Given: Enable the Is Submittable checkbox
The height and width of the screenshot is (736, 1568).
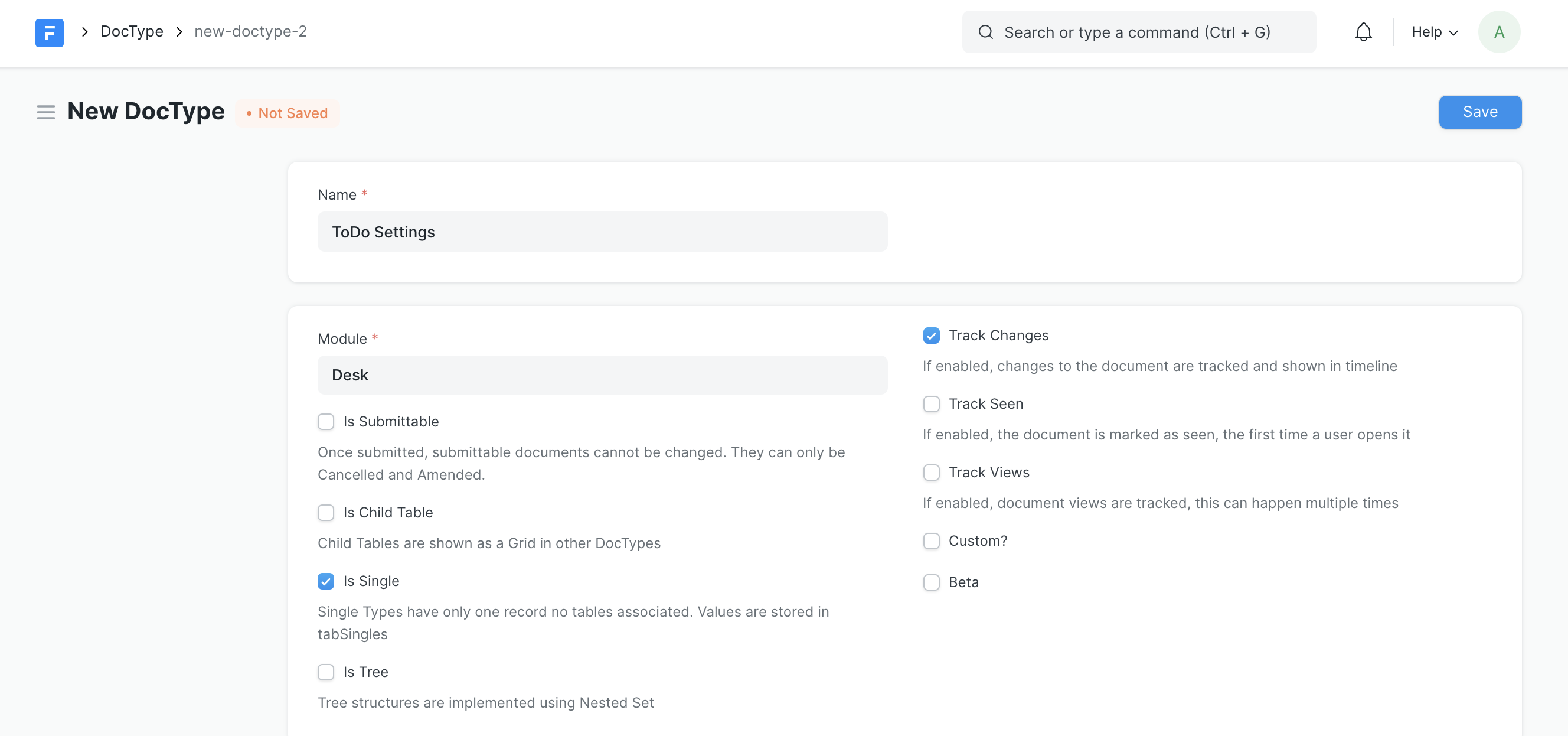Looking at the screenshot, I should coord(326,422).
